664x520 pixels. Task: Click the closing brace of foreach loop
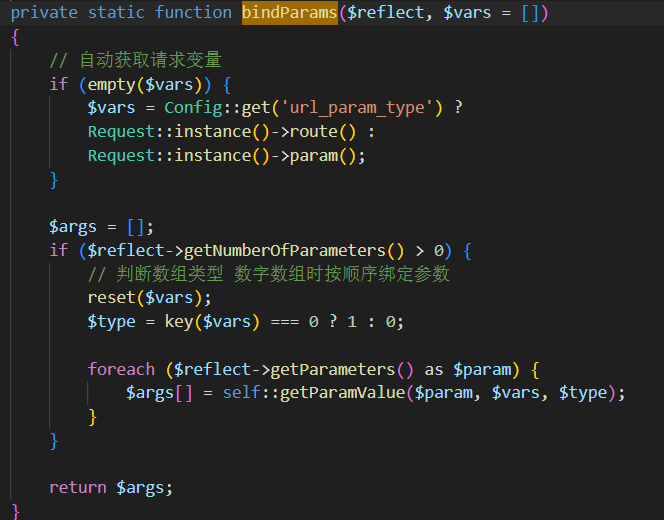tap(93, 417)
